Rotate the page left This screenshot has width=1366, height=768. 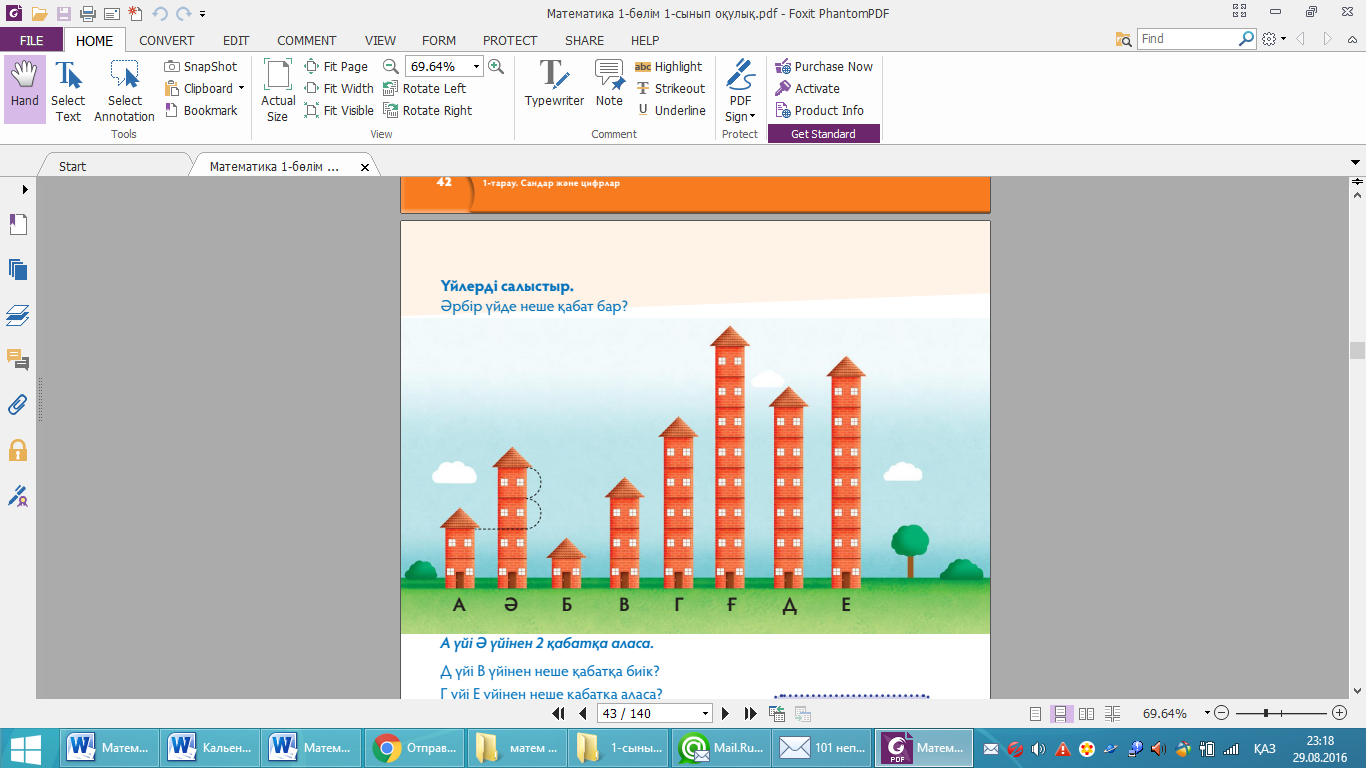click(425, 89)
